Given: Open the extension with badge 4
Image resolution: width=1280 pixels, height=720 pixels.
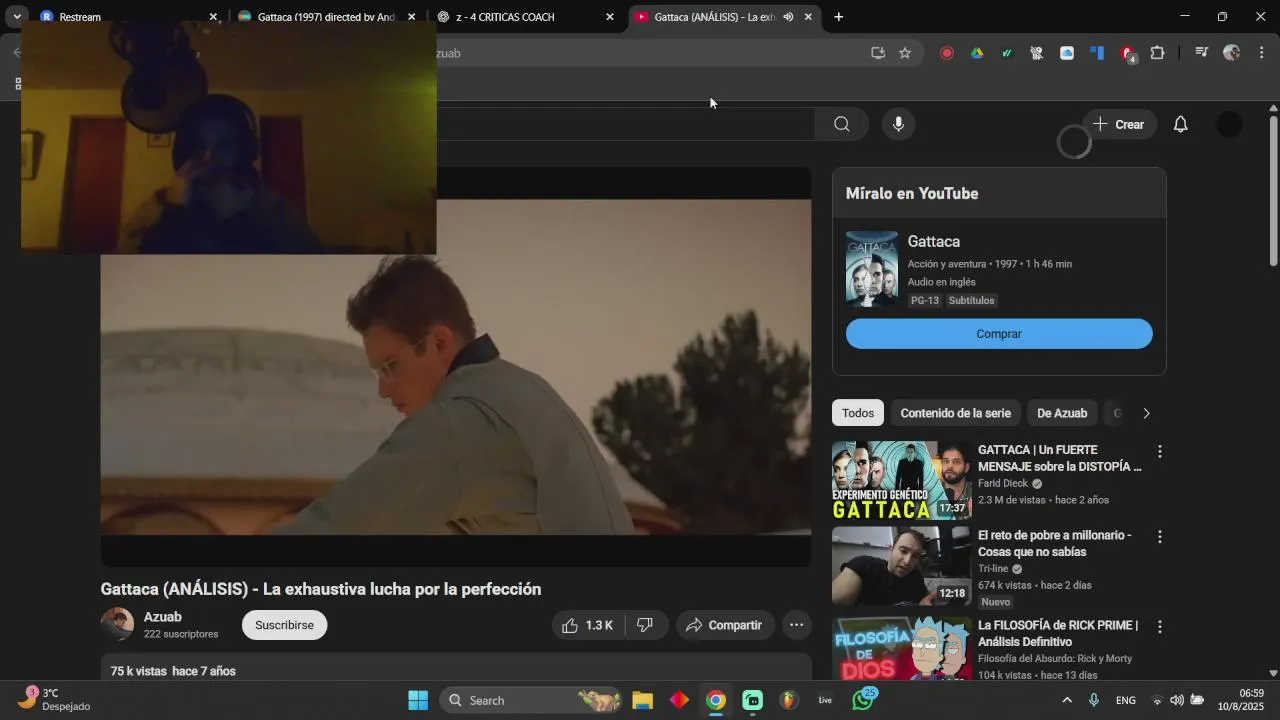Looking at the screenshot, I should pos(1128,54).
